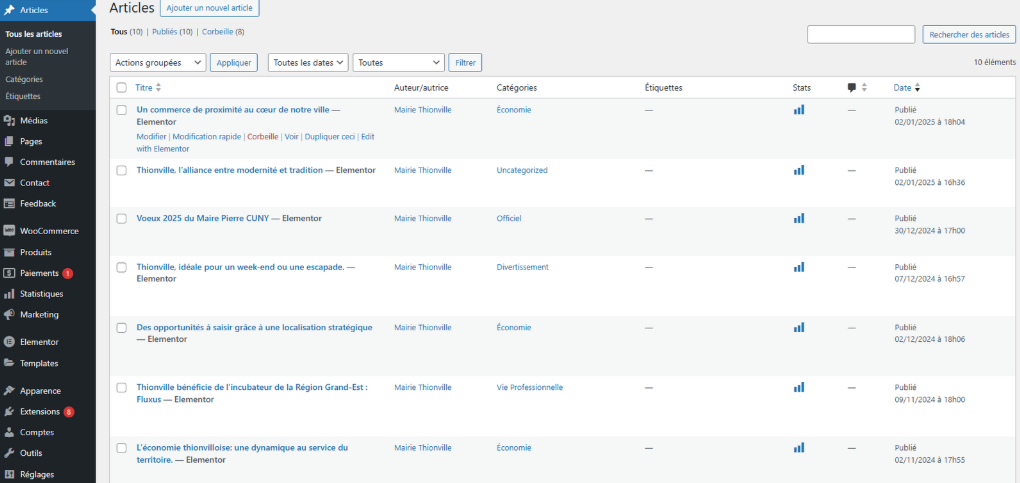This screenshot has height=483, width=1020.
Task: Click the WooCommerce logo icon
Action: 9,231
